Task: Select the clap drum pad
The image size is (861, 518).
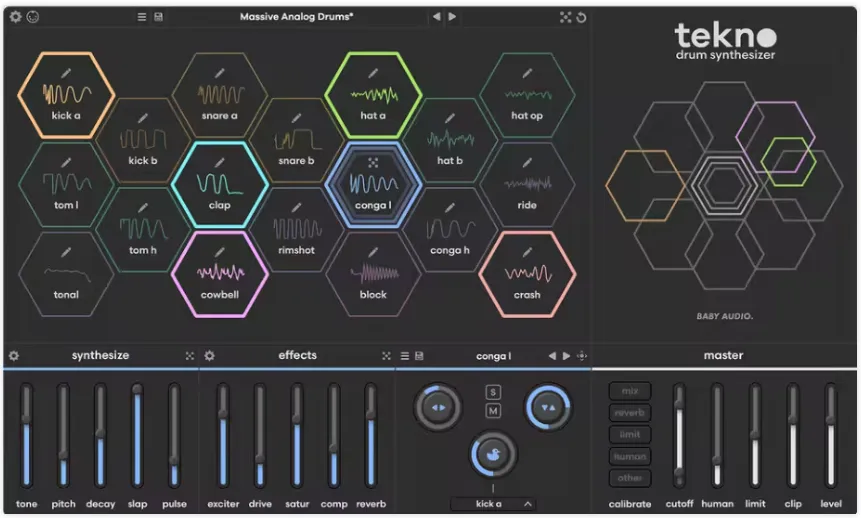Action: [220, 185]
